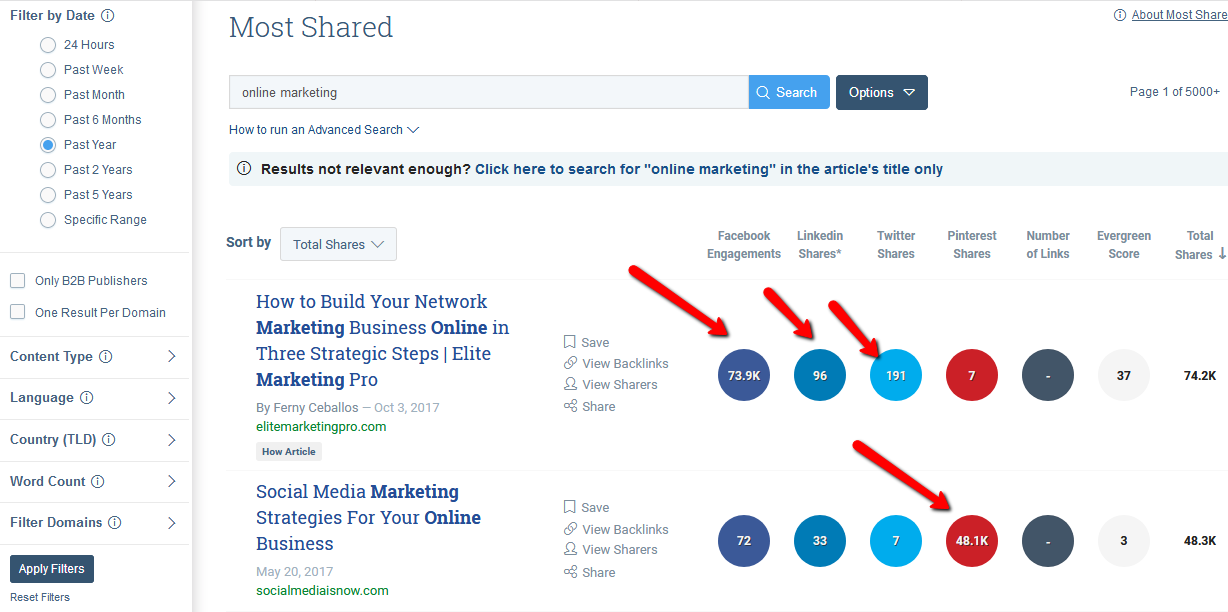The image size is (1228, 612).
Task: Click the Filter by Date info icon
Action: [108, 16]
